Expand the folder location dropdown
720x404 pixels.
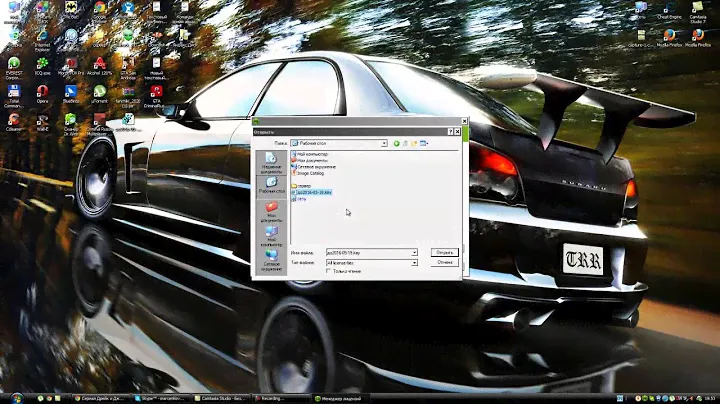click(383, 144)
